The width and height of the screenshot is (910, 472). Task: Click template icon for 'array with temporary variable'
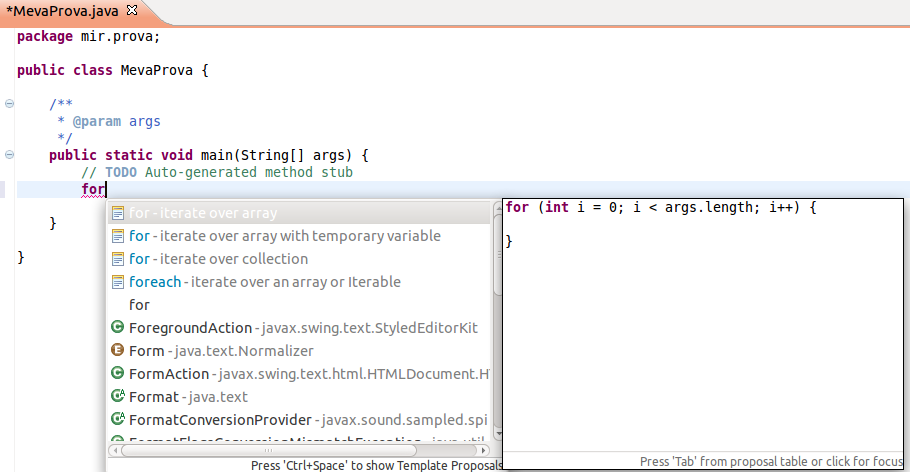point(117,236)
